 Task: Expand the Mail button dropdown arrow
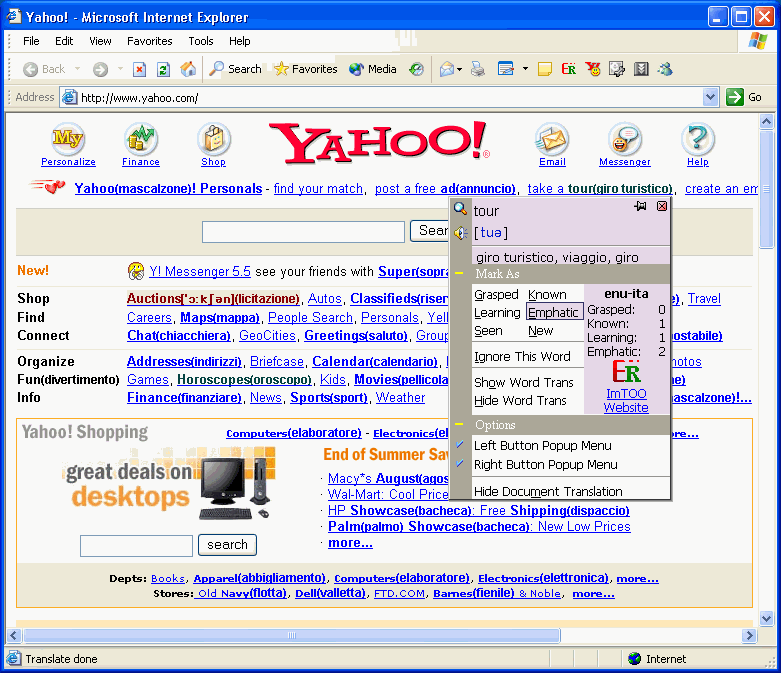(459, 69)
